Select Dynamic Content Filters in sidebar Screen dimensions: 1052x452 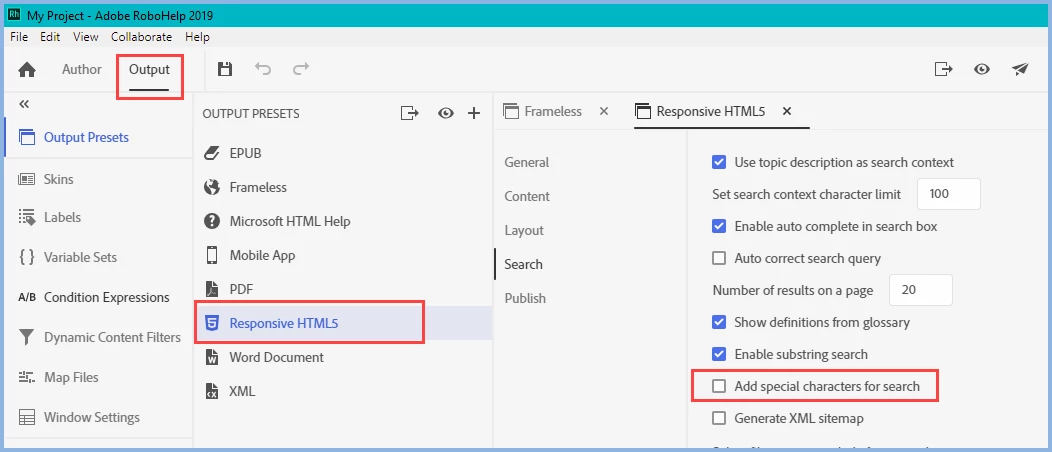coord(112,337)
